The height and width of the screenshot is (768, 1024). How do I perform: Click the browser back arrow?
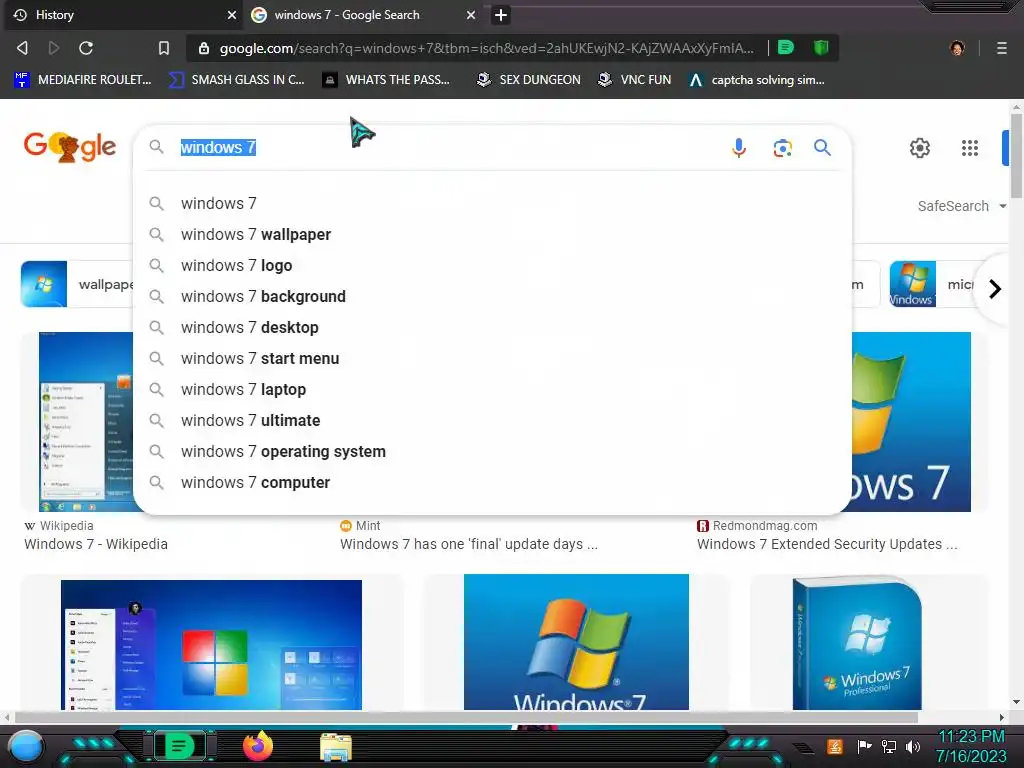22,48
